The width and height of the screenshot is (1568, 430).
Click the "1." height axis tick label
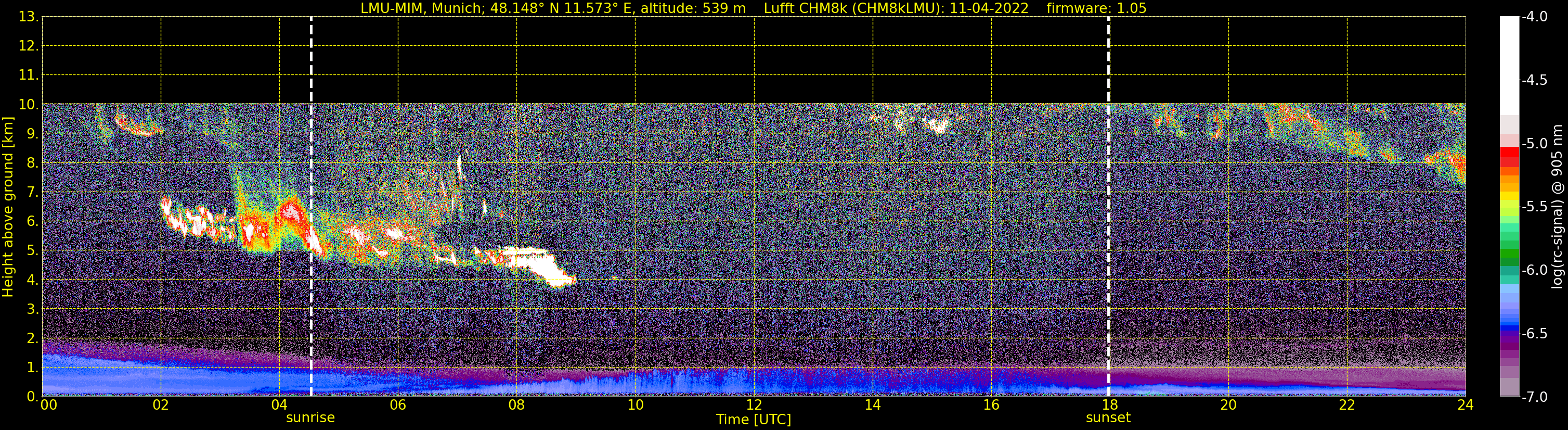pos(32,368)
